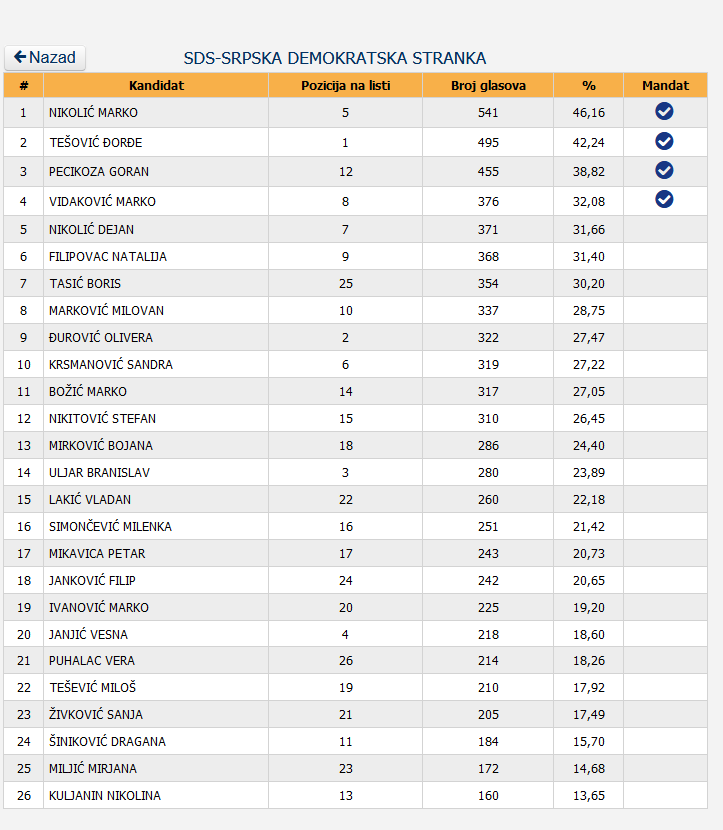723x830 pixels.
Task: Click Simončević Milenka candidate name
Action: (x=110, y=527)
